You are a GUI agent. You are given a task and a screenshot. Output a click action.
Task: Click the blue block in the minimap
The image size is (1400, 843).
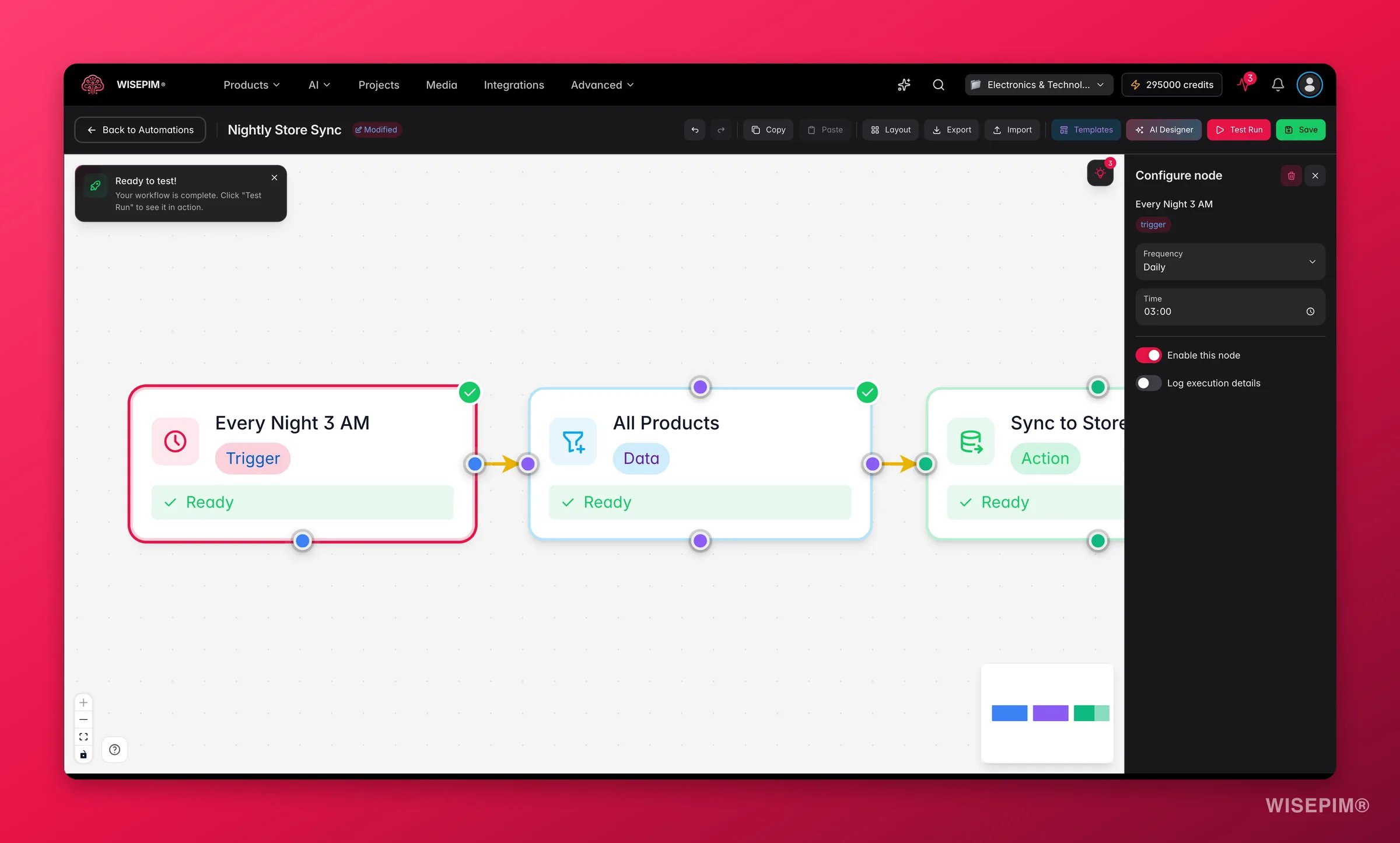click(1009, 713)
